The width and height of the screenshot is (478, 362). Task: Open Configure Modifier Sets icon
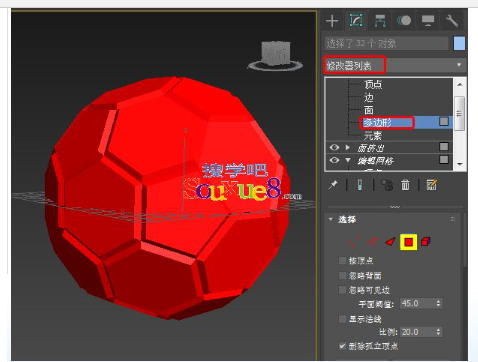click(432, 185)
